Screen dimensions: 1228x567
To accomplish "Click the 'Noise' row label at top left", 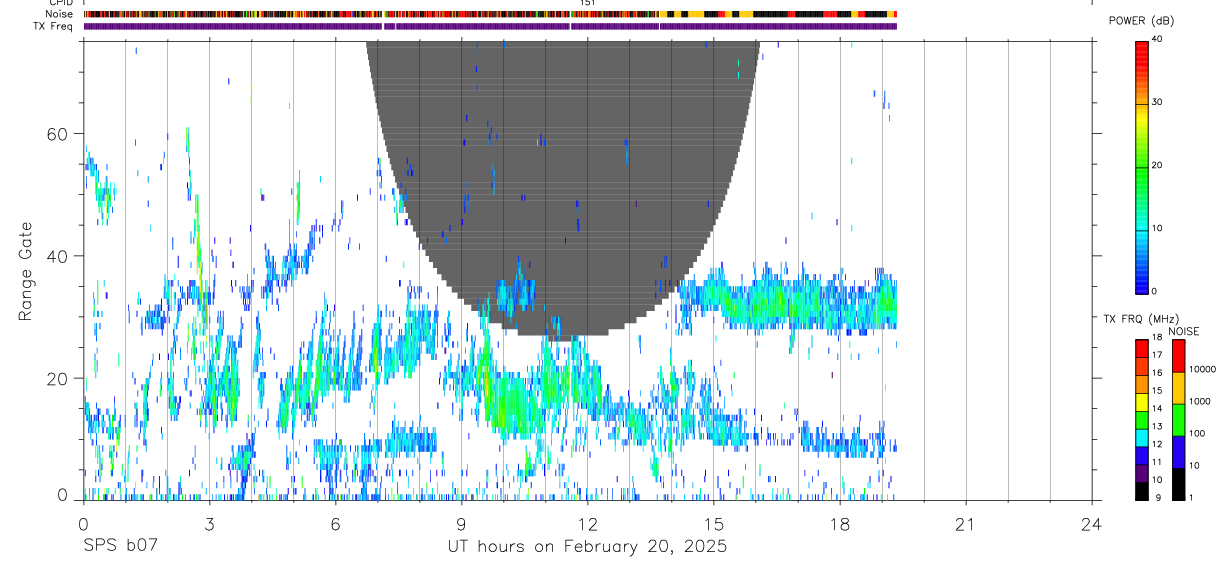I will pyautogui.click(x=60, y=14).
